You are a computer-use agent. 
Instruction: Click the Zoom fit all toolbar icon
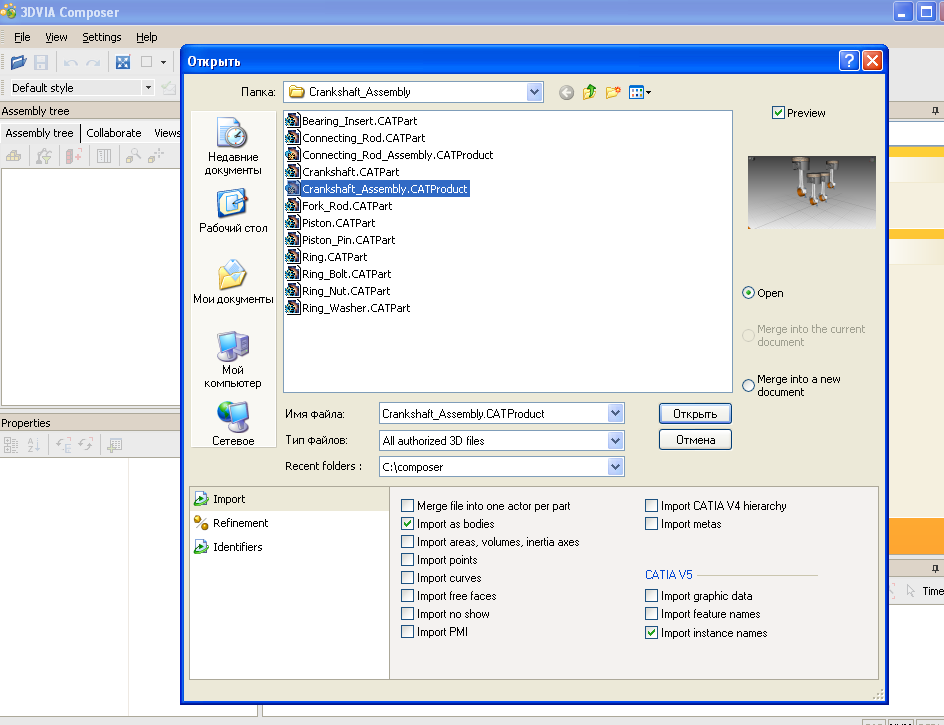123,62
